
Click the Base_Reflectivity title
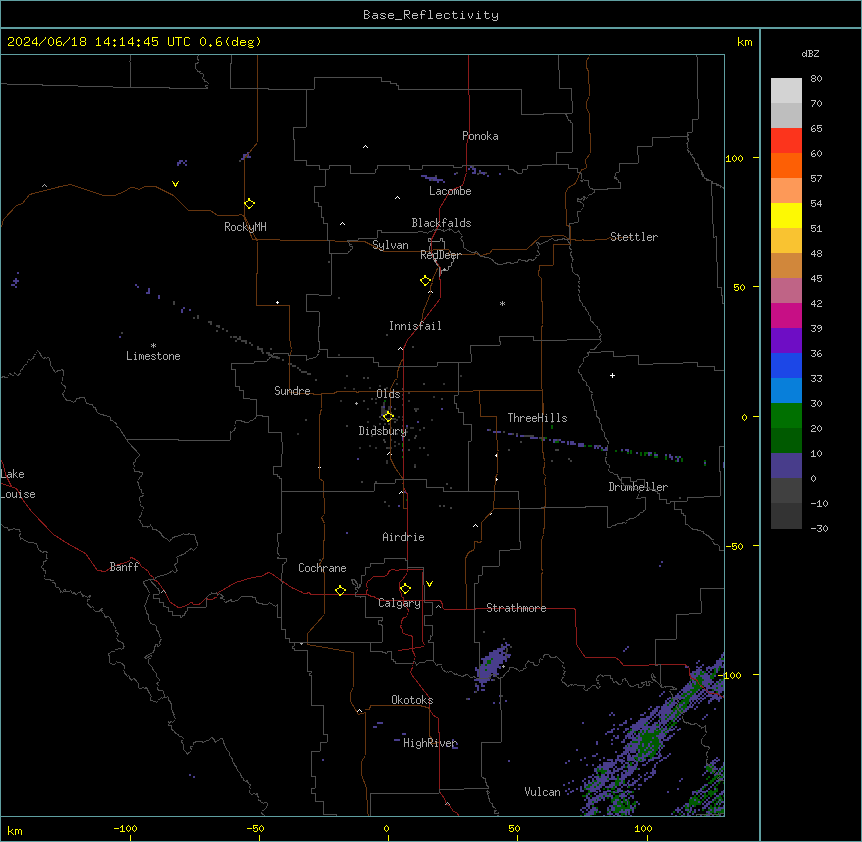[431, 15]
